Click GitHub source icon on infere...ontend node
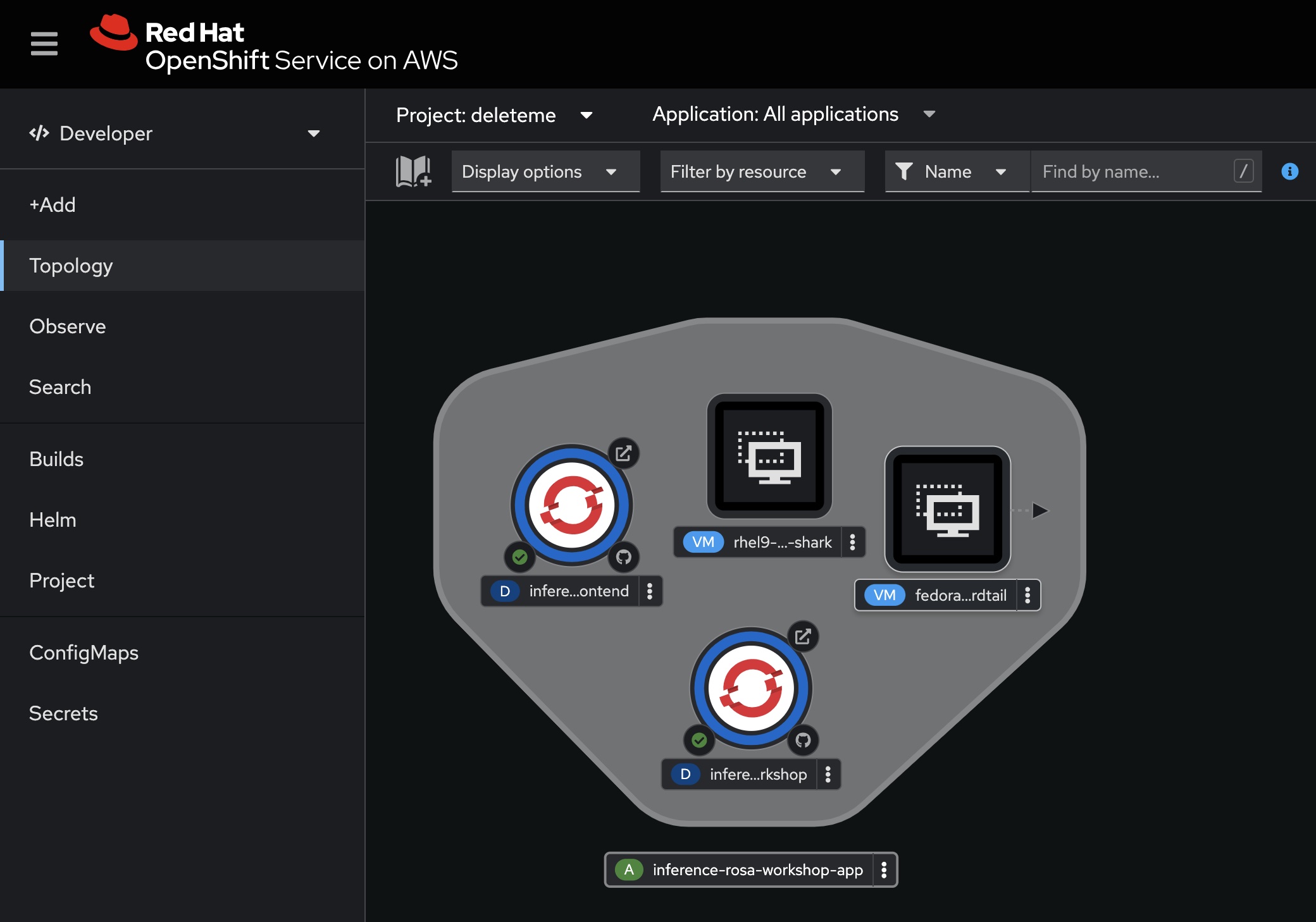Screen dimensions: 1316x922 pos(623,557)
